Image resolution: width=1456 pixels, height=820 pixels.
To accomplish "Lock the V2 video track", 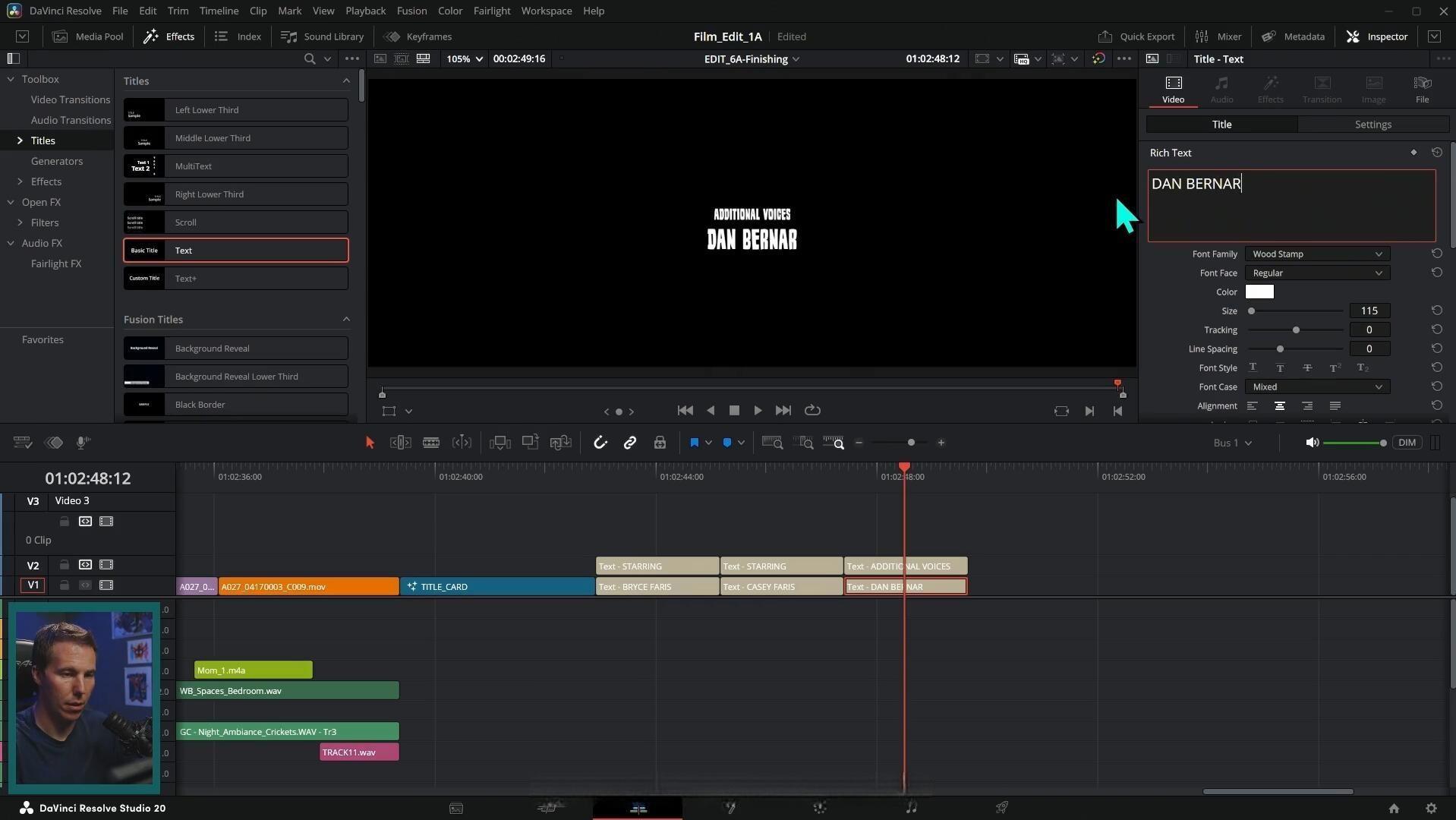I will coord(65,565).
